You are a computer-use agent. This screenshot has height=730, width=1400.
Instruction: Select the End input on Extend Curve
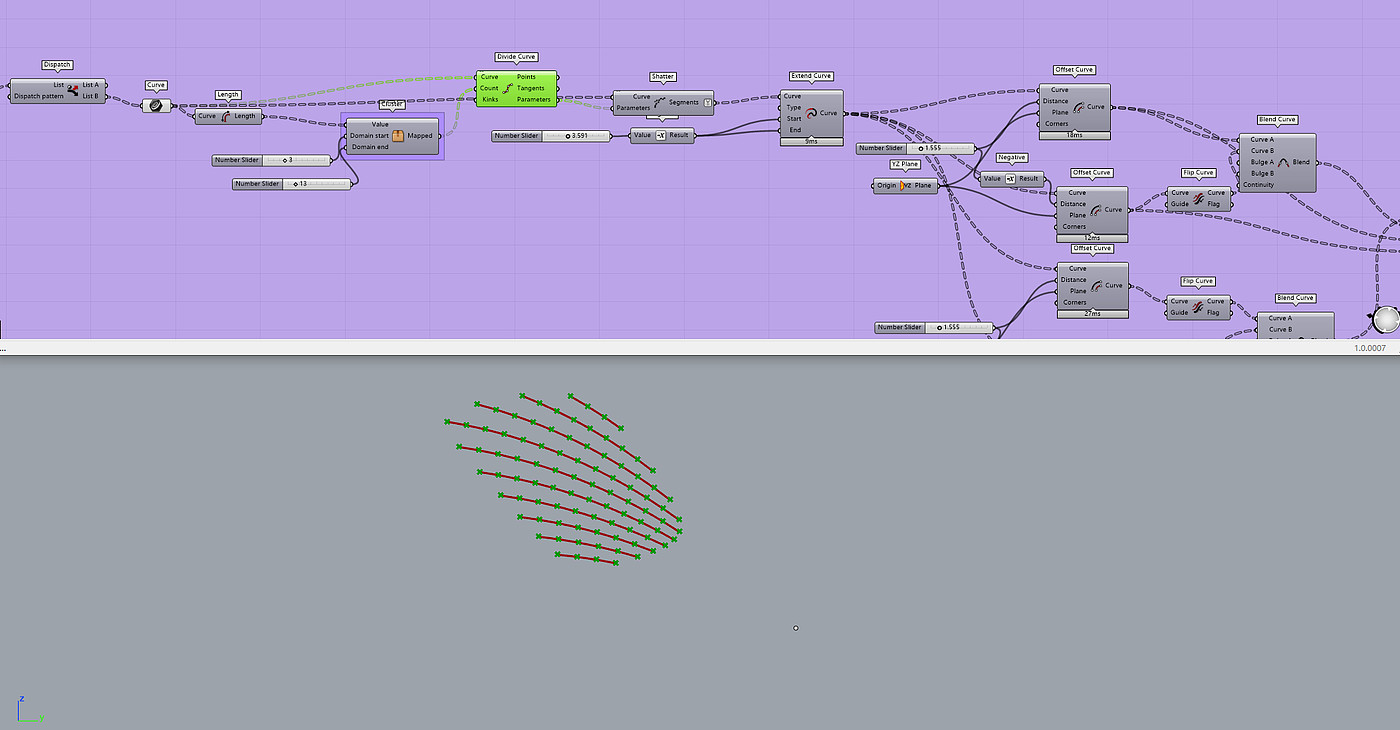pos(794,130)
